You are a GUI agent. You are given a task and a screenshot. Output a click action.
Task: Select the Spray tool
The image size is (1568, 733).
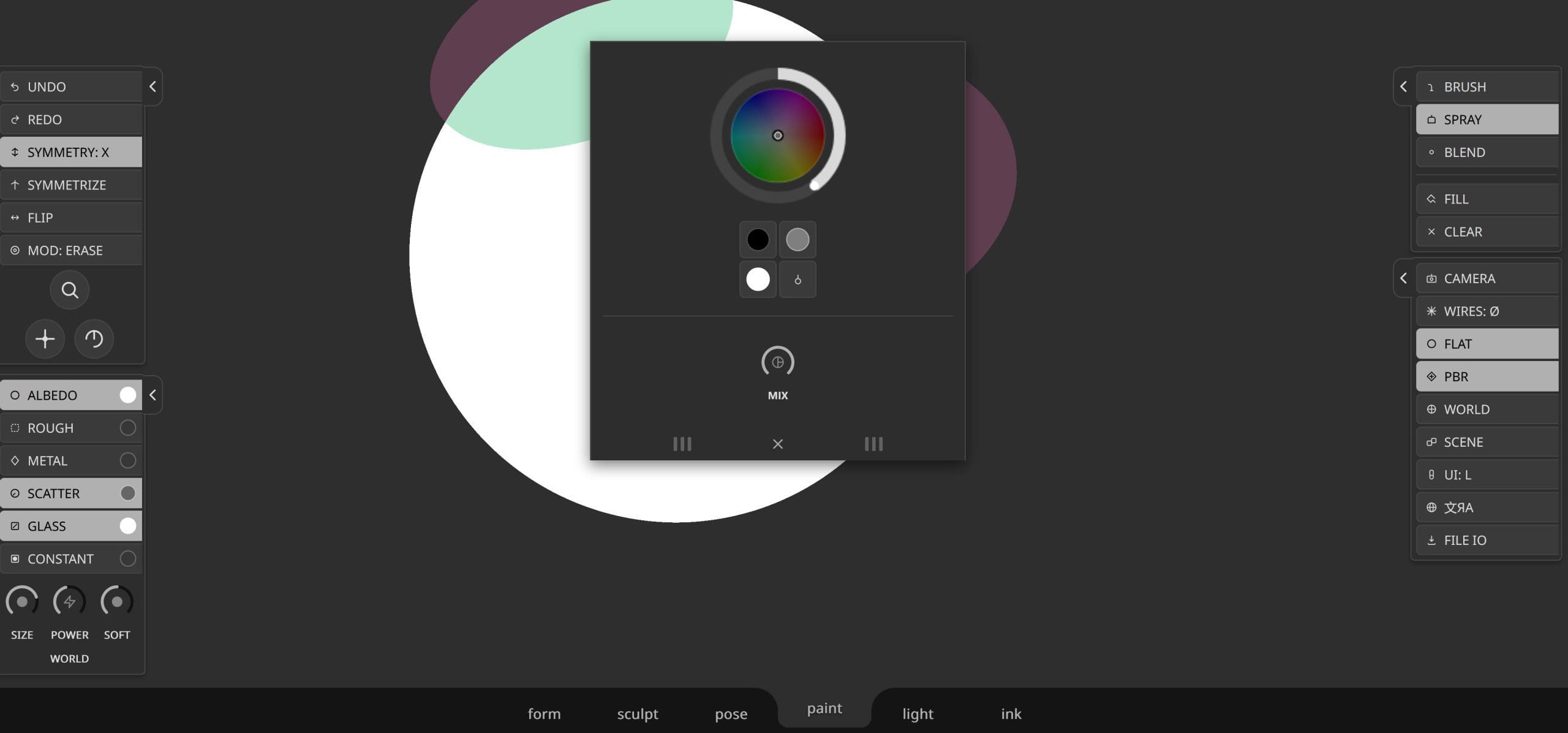pyautogui.click(x=1487, y=120)
